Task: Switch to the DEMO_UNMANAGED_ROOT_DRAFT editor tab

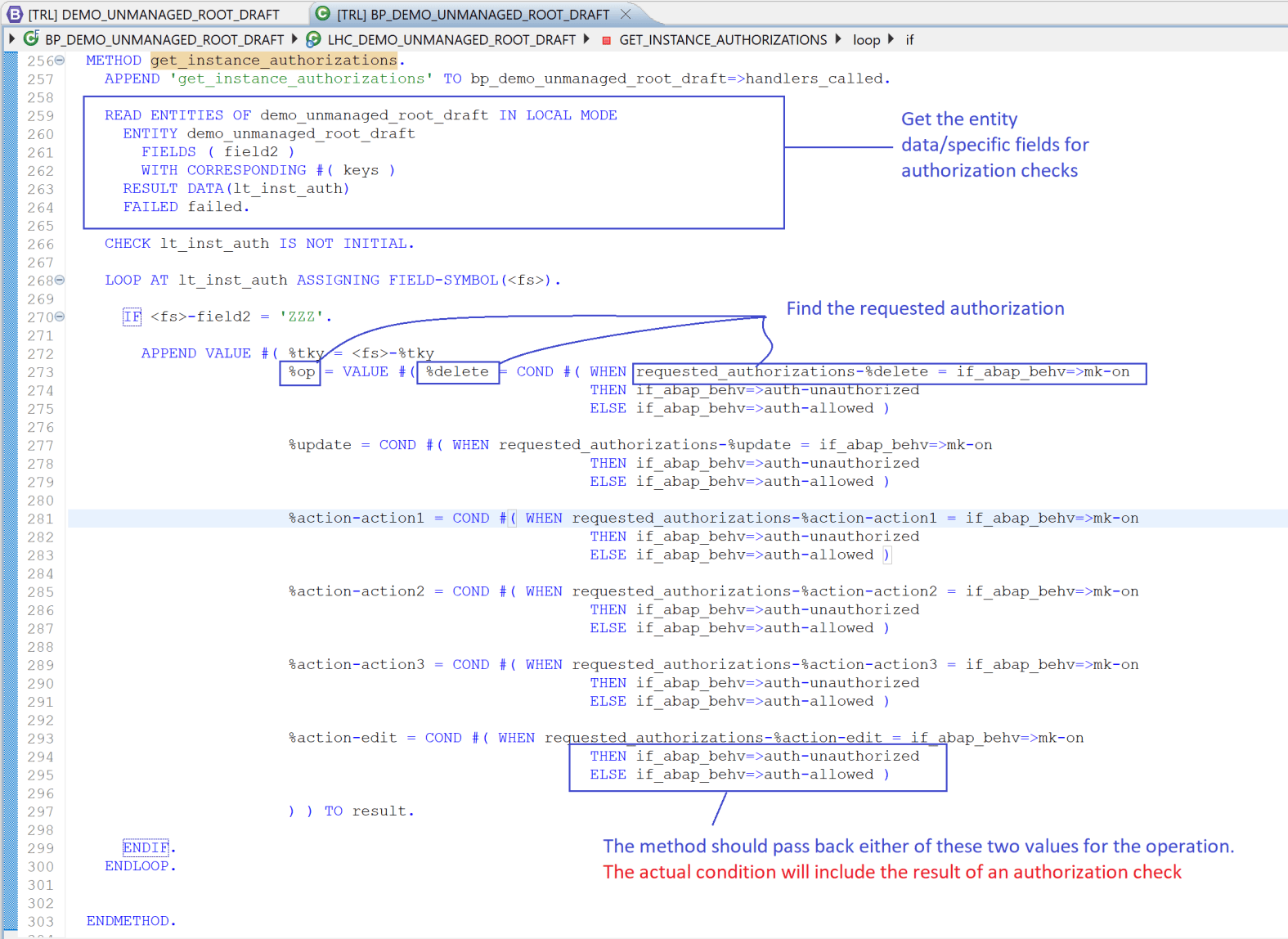Action: [x=154, y=15]
